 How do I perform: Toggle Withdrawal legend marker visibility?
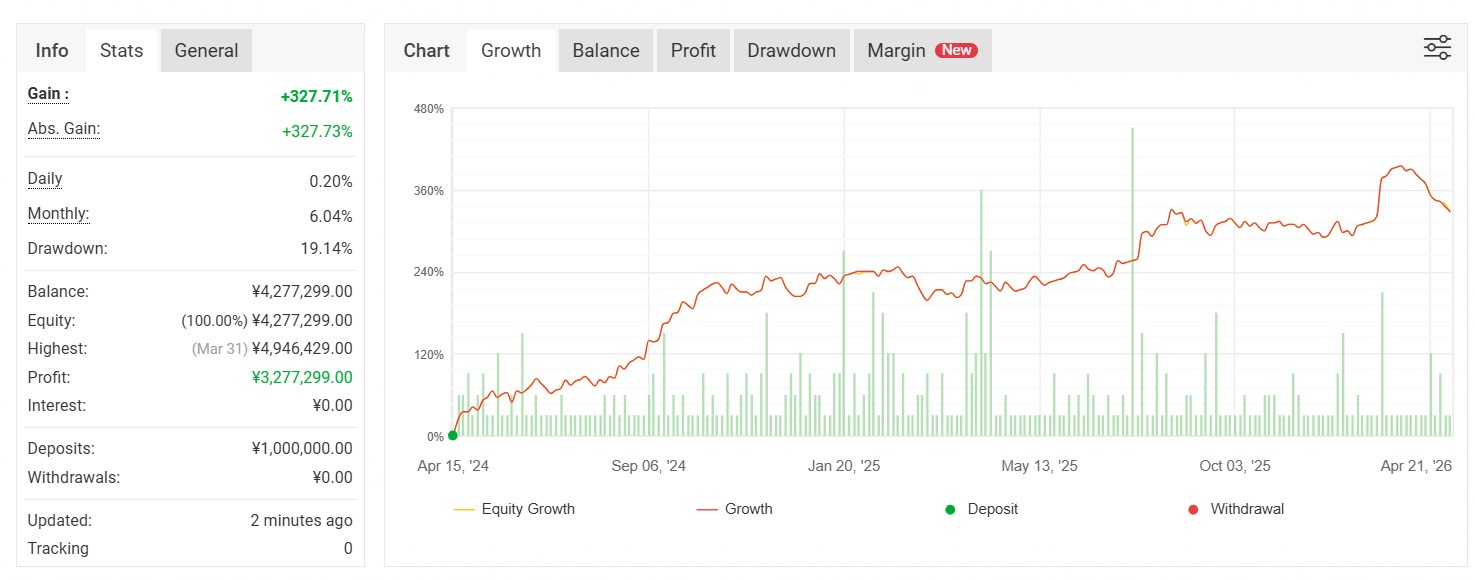[x=1236, y=509]
